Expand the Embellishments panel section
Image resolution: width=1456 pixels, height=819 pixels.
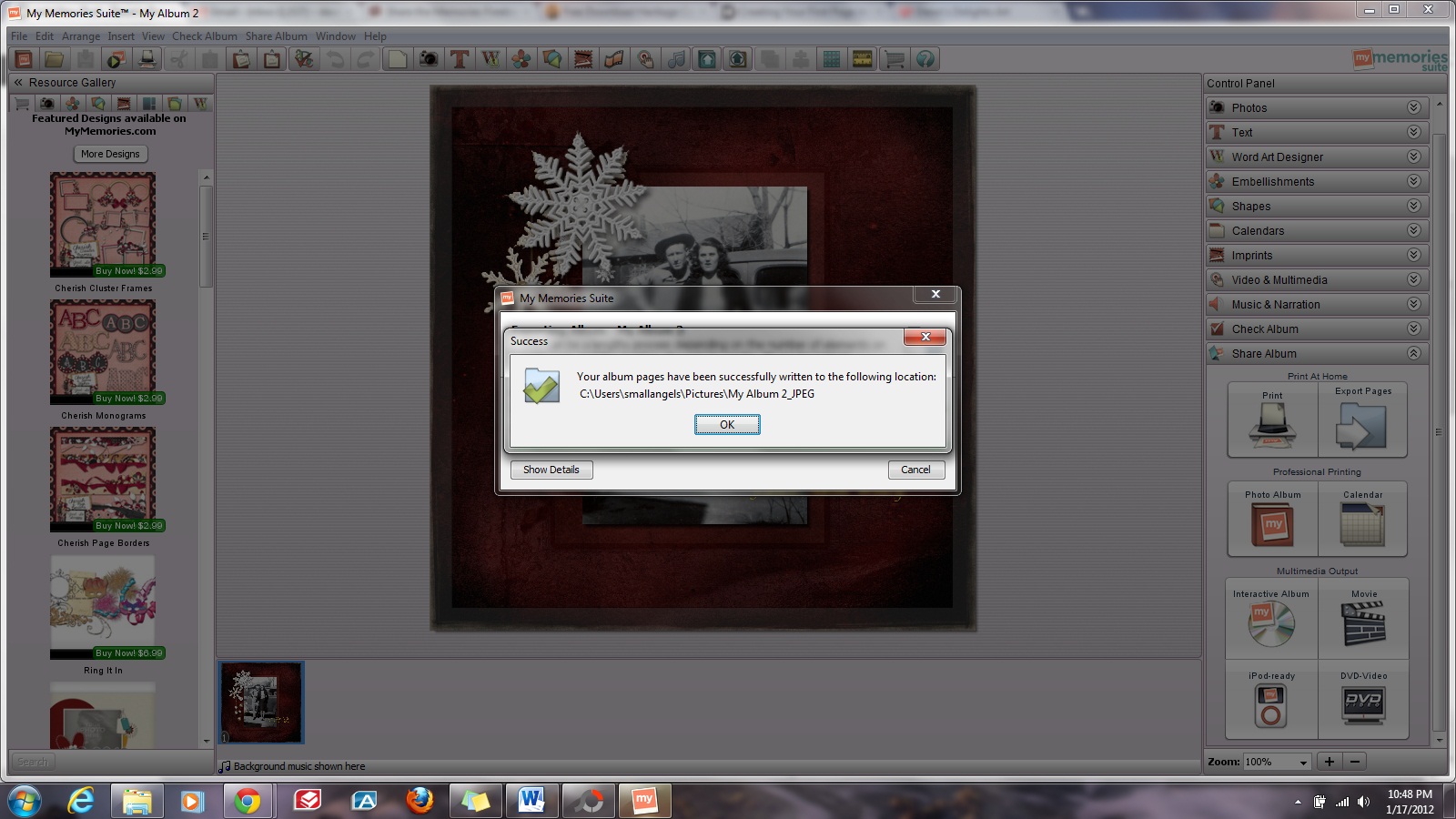[x=1413, y=181]
